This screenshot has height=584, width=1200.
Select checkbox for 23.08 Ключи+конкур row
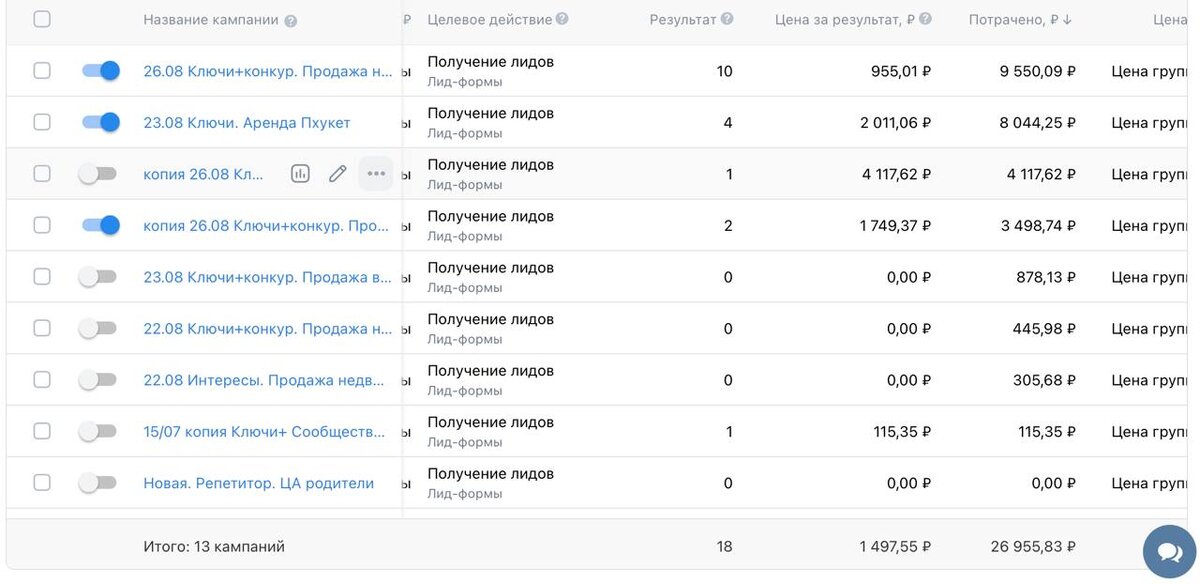[42, 277]
